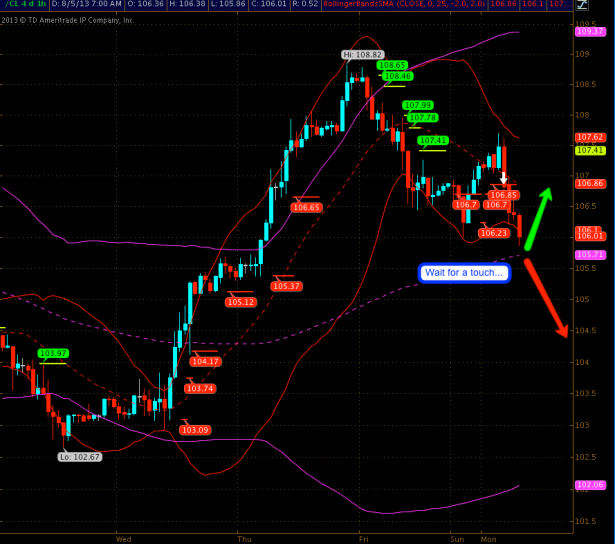Click the O: 106.36 open value
Screen dimensions: 615x544
click(x=146, y=4)
